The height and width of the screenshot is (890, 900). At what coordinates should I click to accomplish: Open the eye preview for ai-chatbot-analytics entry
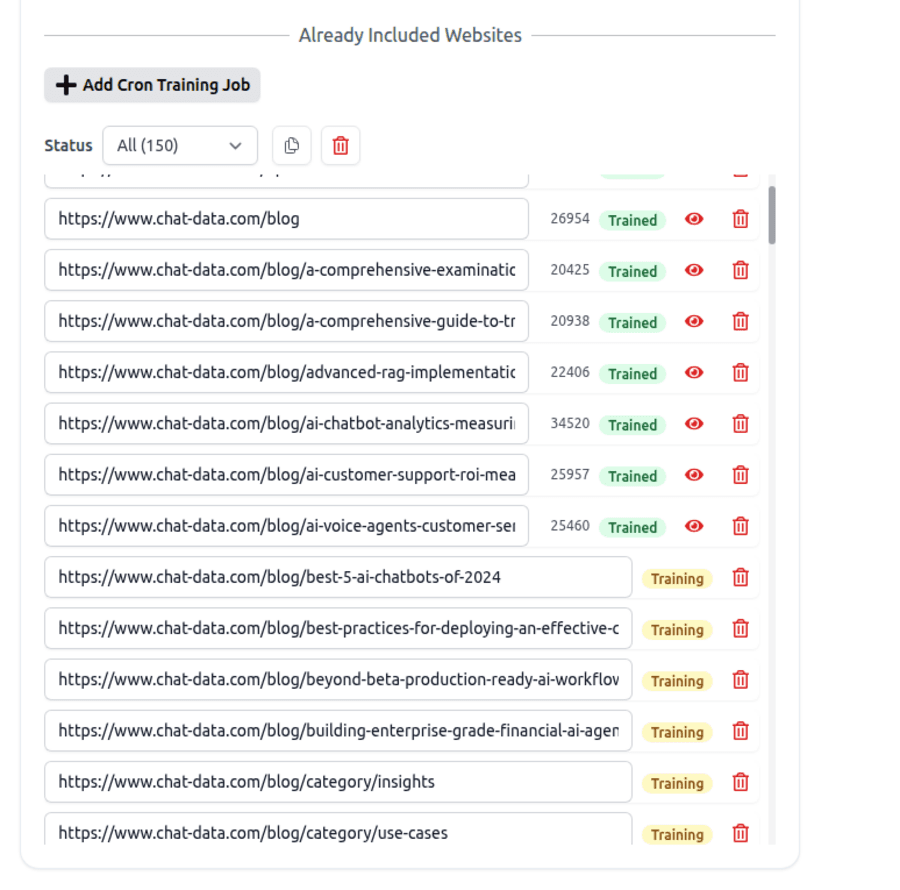coord(693,423)
